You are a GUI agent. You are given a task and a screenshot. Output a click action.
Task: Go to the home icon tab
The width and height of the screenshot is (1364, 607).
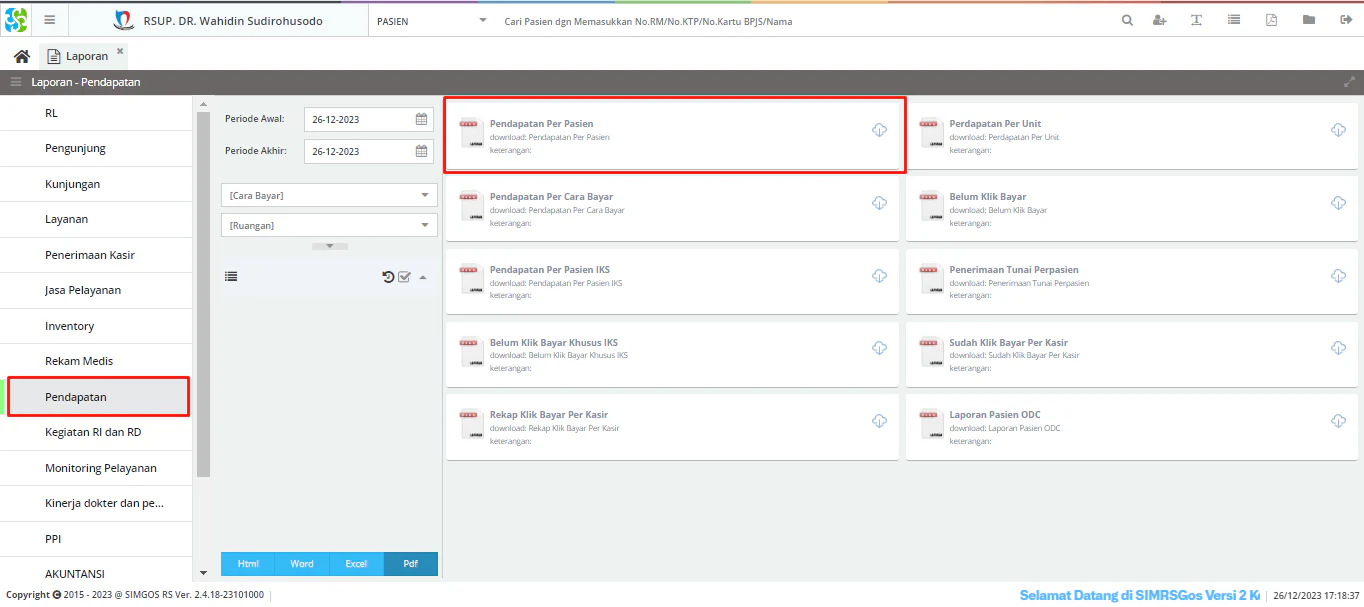point(21,56)
